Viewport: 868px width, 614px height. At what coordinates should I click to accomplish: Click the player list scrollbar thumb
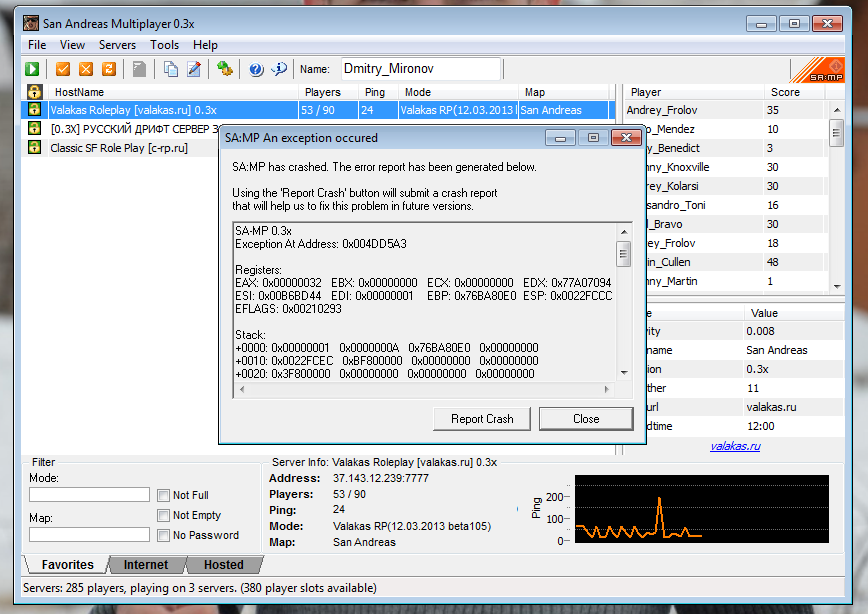click(x=837, y=133)
